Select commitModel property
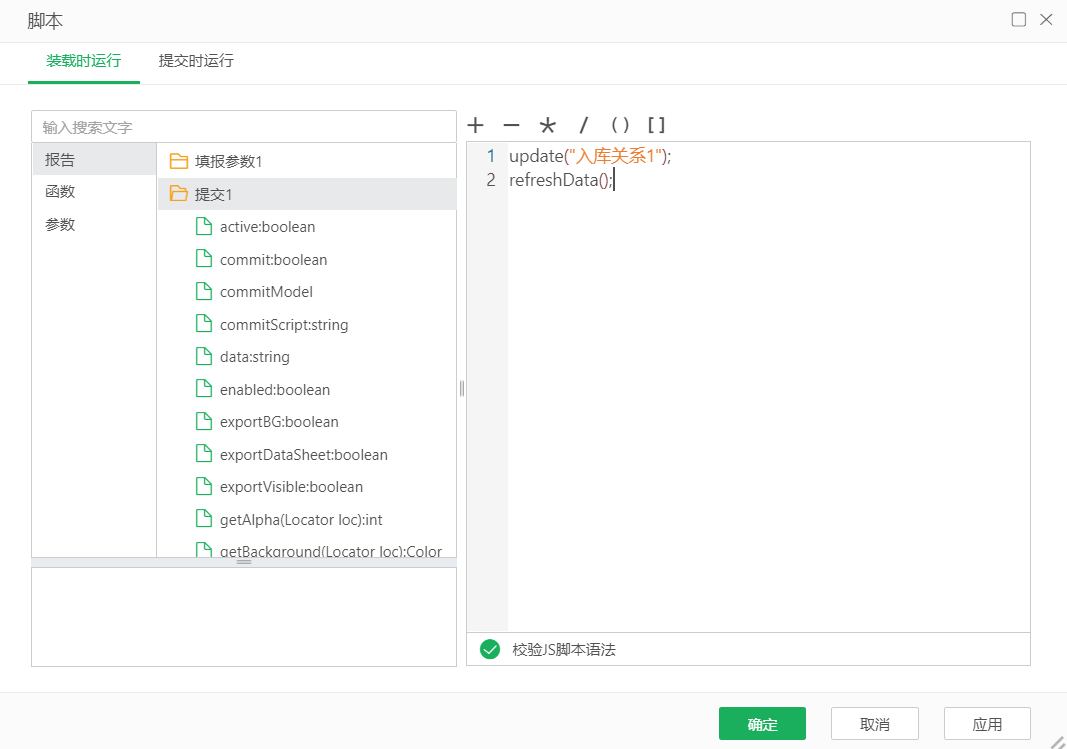Image resolution: width=1067 pixels, height=749 pixels. pos(266,292)
